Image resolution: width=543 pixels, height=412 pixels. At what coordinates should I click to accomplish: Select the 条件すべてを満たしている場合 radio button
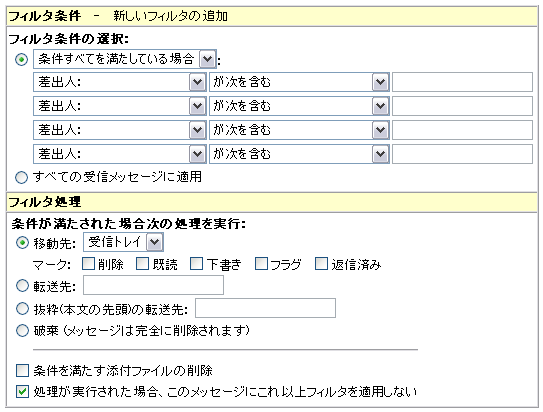point(21,60)
